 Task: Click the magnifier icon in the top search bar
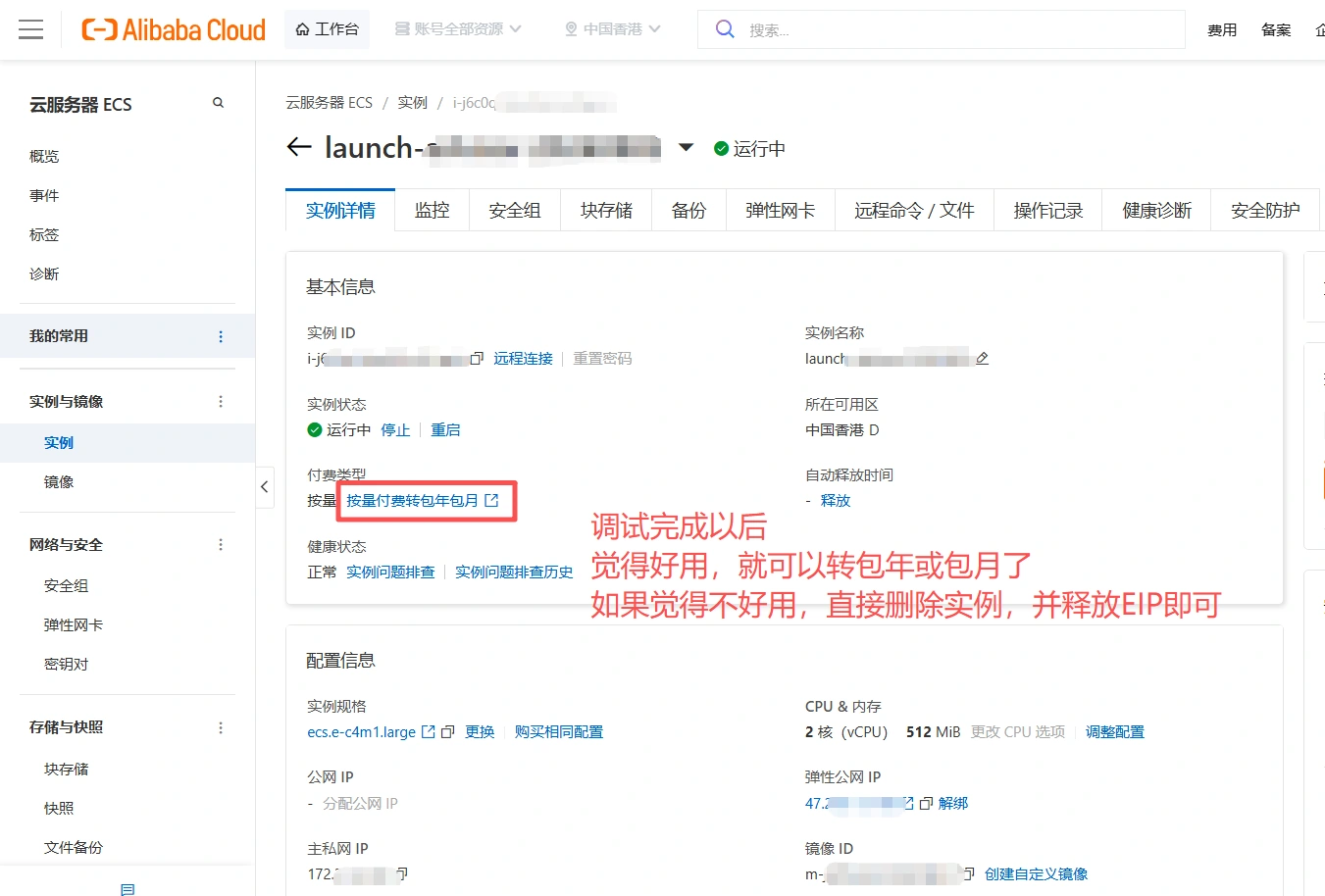[x=725, y=29]
